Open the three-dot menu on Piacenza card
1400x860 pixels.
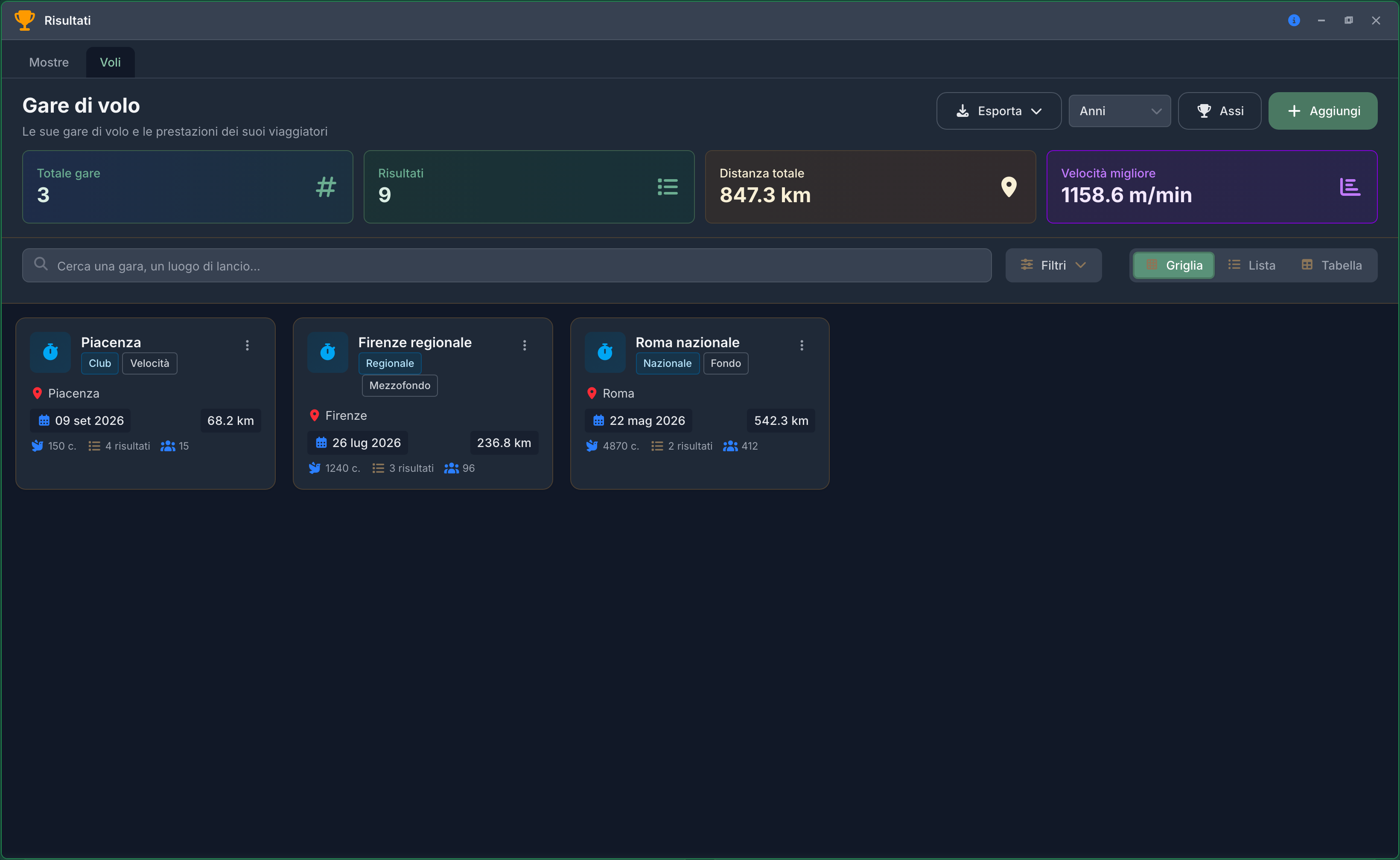[x=247, y=345]
